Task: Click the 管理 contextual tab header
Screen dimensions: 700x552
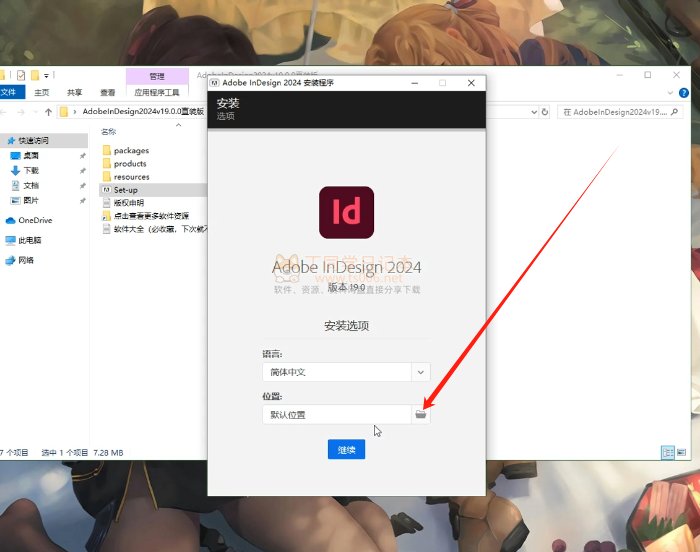Action: click(157, 76)
